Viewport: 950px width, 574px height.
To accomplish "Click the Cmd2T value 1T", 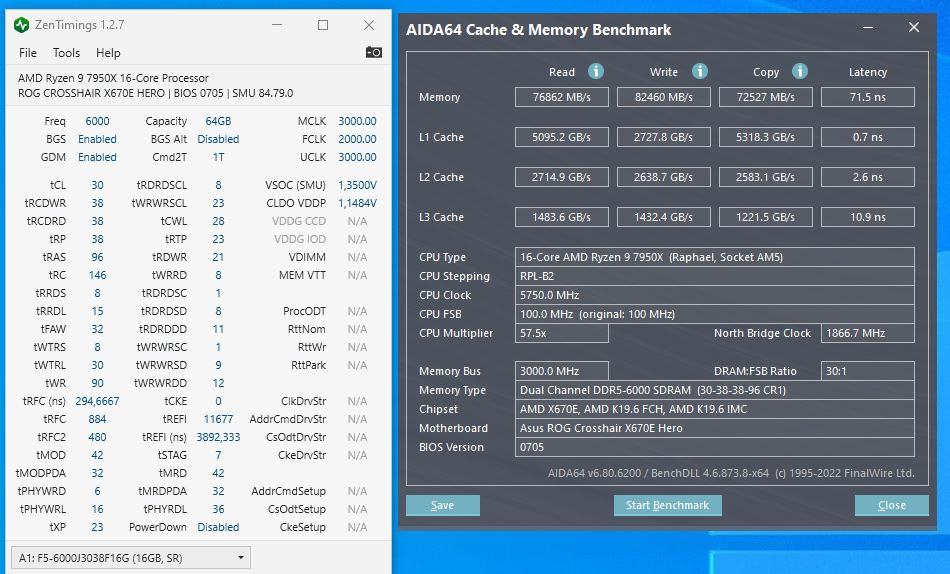I will tap(218, 157).
